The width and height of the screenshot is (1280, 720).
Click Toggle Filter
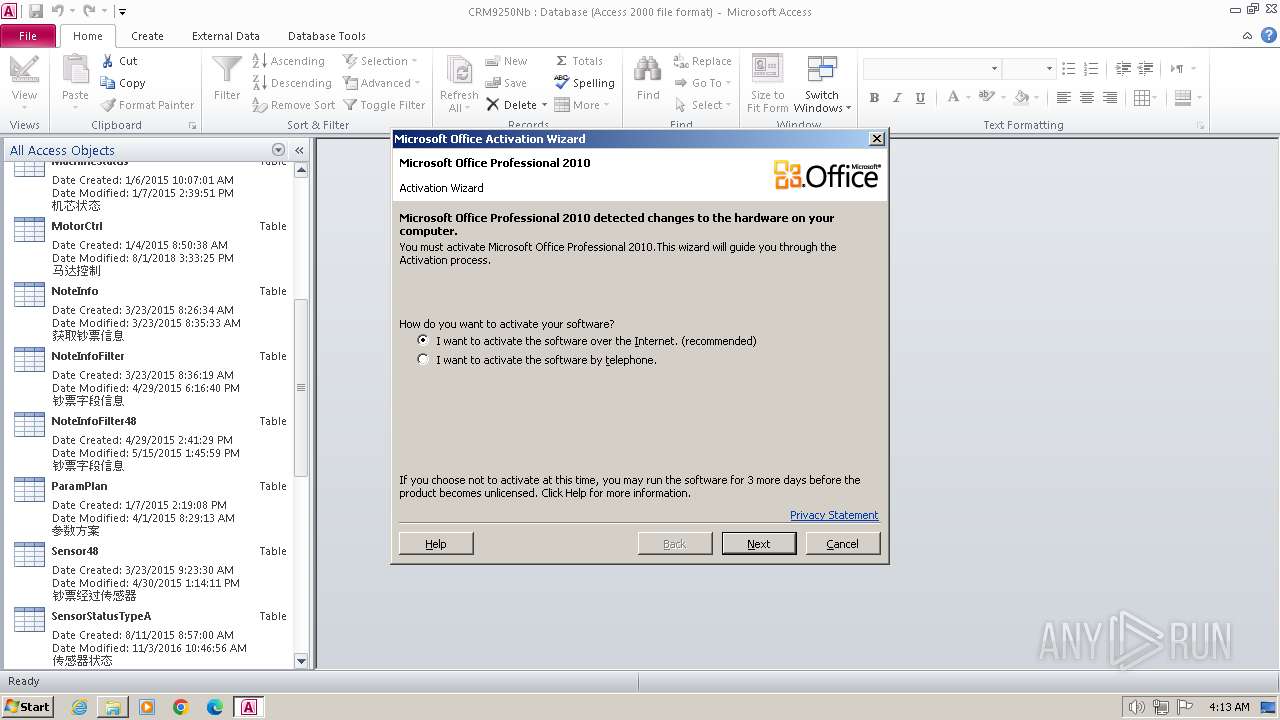point(384,105)
